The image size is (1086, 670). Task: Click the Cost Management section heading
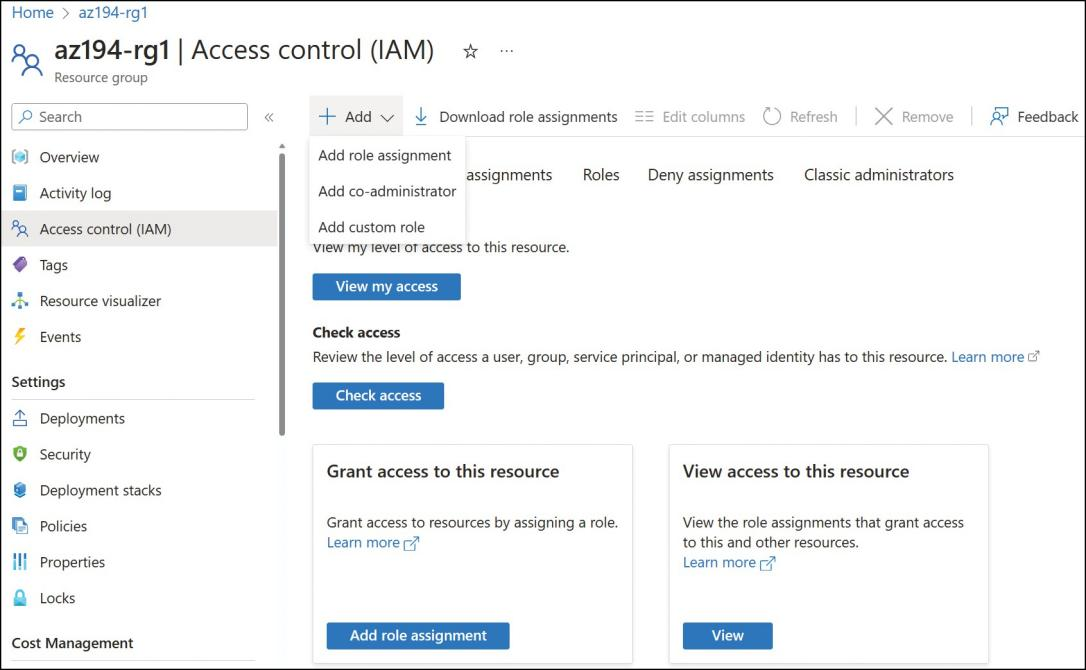point(72,643)
